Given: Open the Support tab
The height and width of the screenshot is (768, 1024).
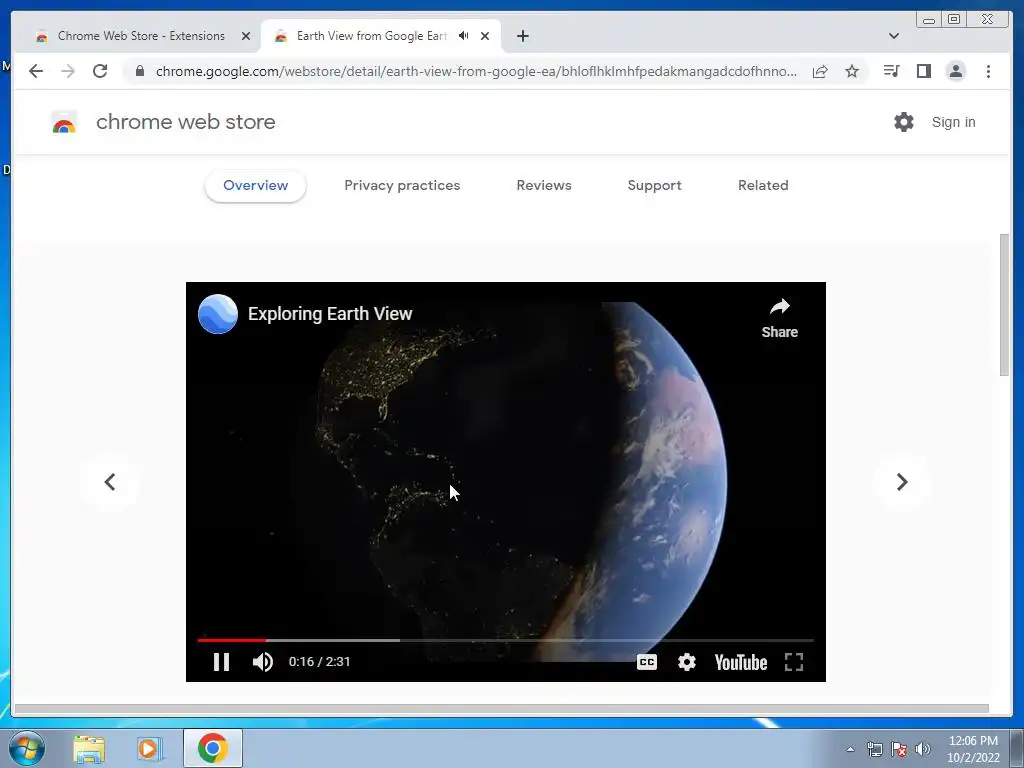Looking at the screenshot, I should [x=654, y=185].
